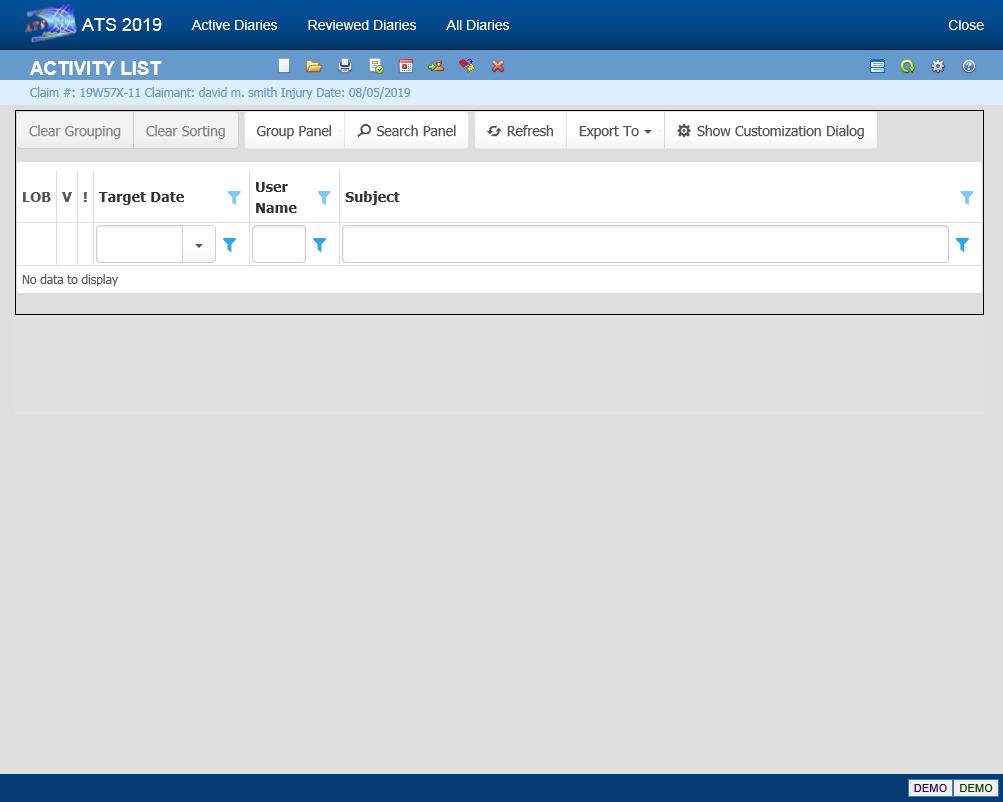Open the Reviewed Diaries menu
This screenshot has height=802, width=1003.
point(361,25)
